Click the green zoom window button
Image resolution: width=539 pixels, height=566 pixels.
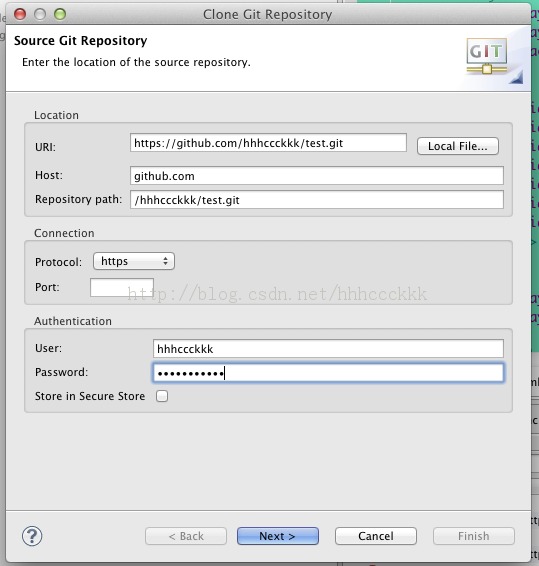click(60, 14)
